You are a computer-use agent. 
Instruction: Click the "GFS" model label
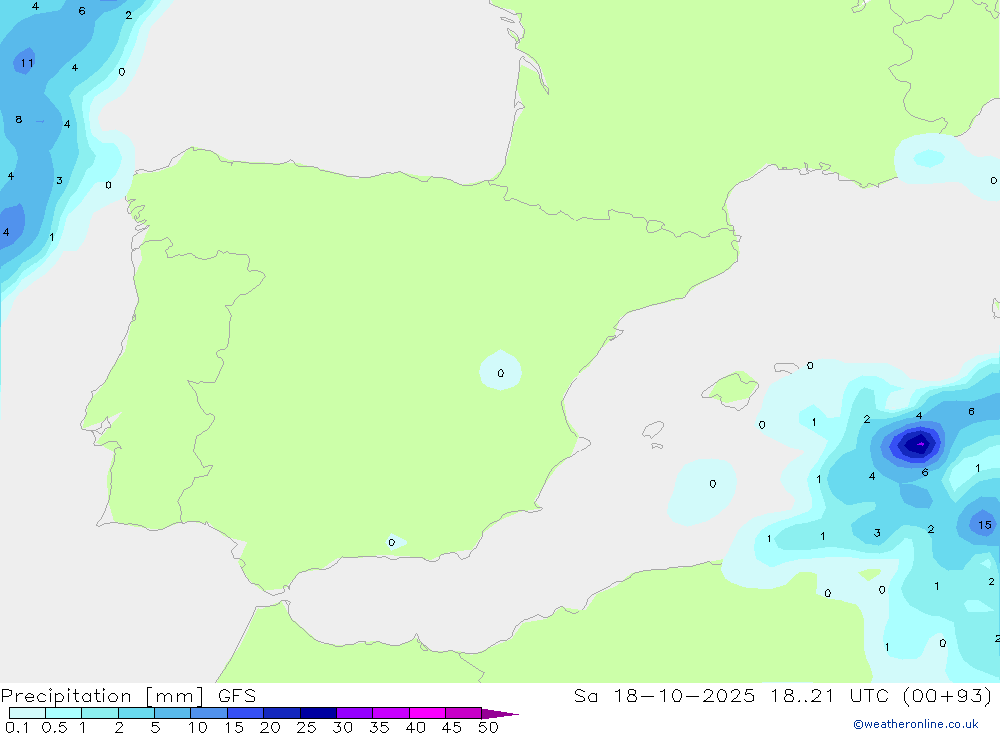[237, 696]
